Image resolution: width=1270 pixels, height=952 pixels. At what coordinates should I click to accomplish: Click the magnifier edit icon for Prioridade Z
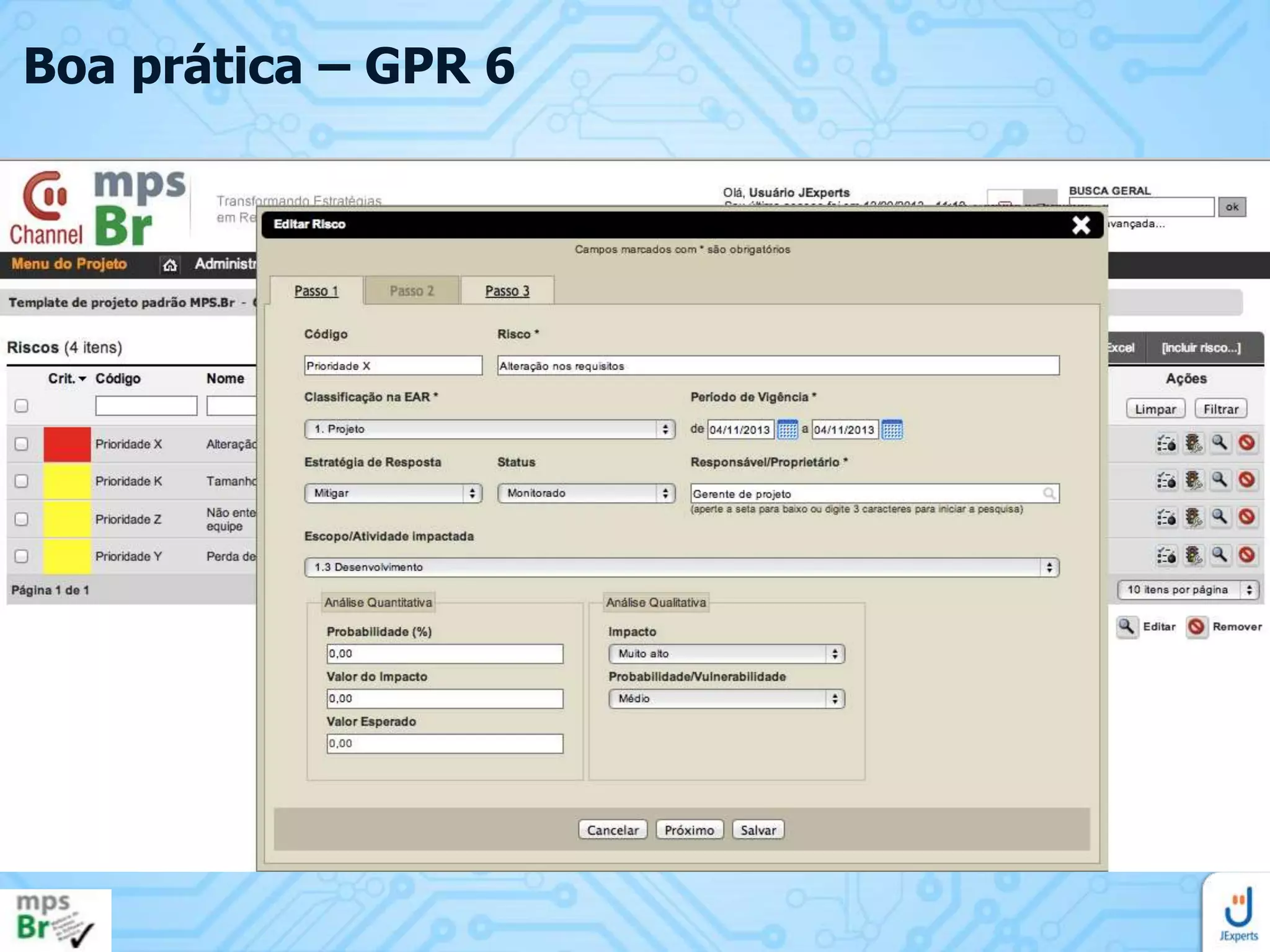pos(1220,518)
